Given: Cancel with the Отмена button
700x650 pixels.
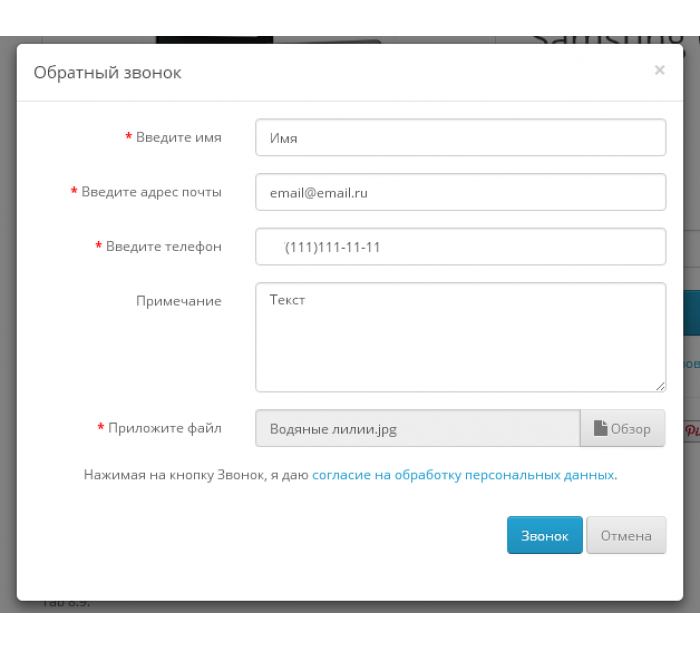Looking at the screenshot, I should (626, 535).
